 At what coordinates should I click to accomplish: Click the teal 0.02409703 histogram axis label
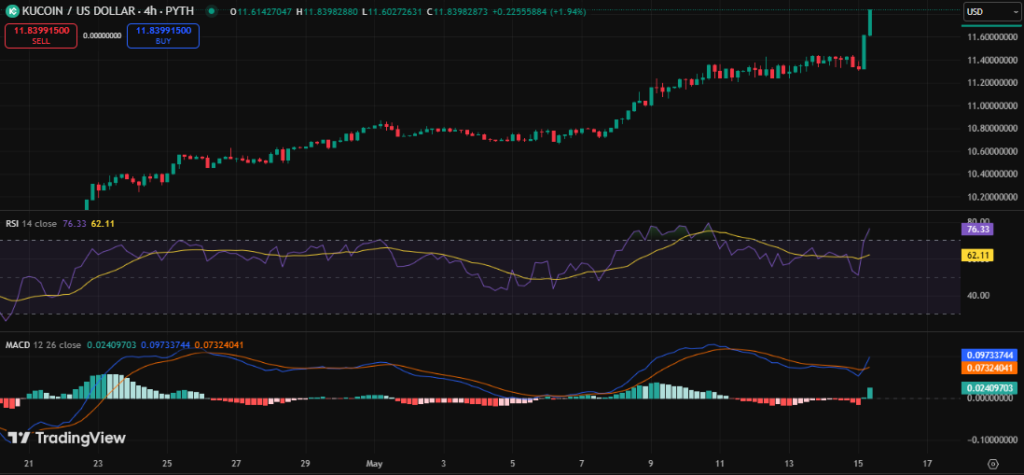[x=989, y=387]
